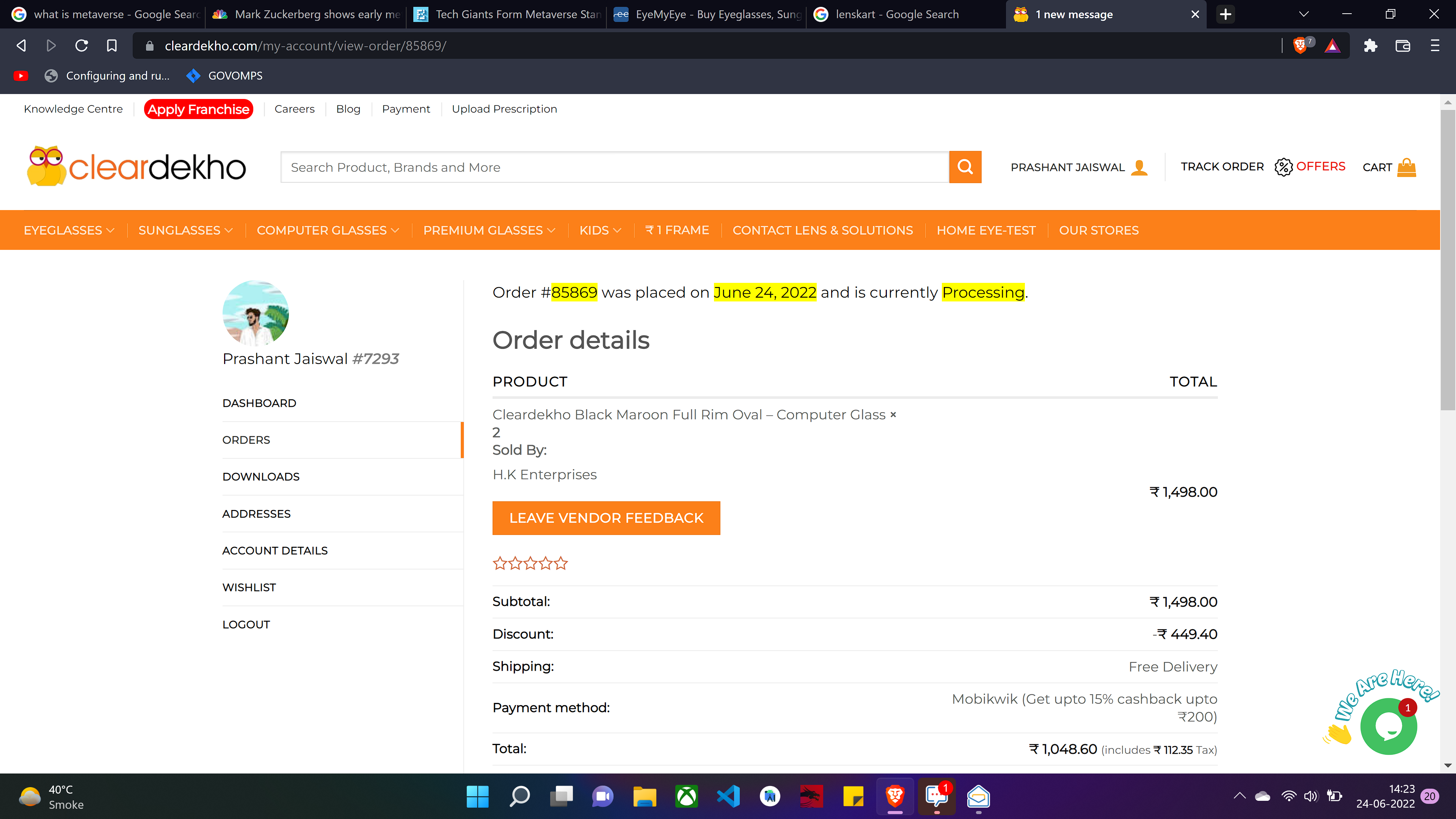
Task: Click the Brave browser taskbar icon
Action: (x=895, y=796)
